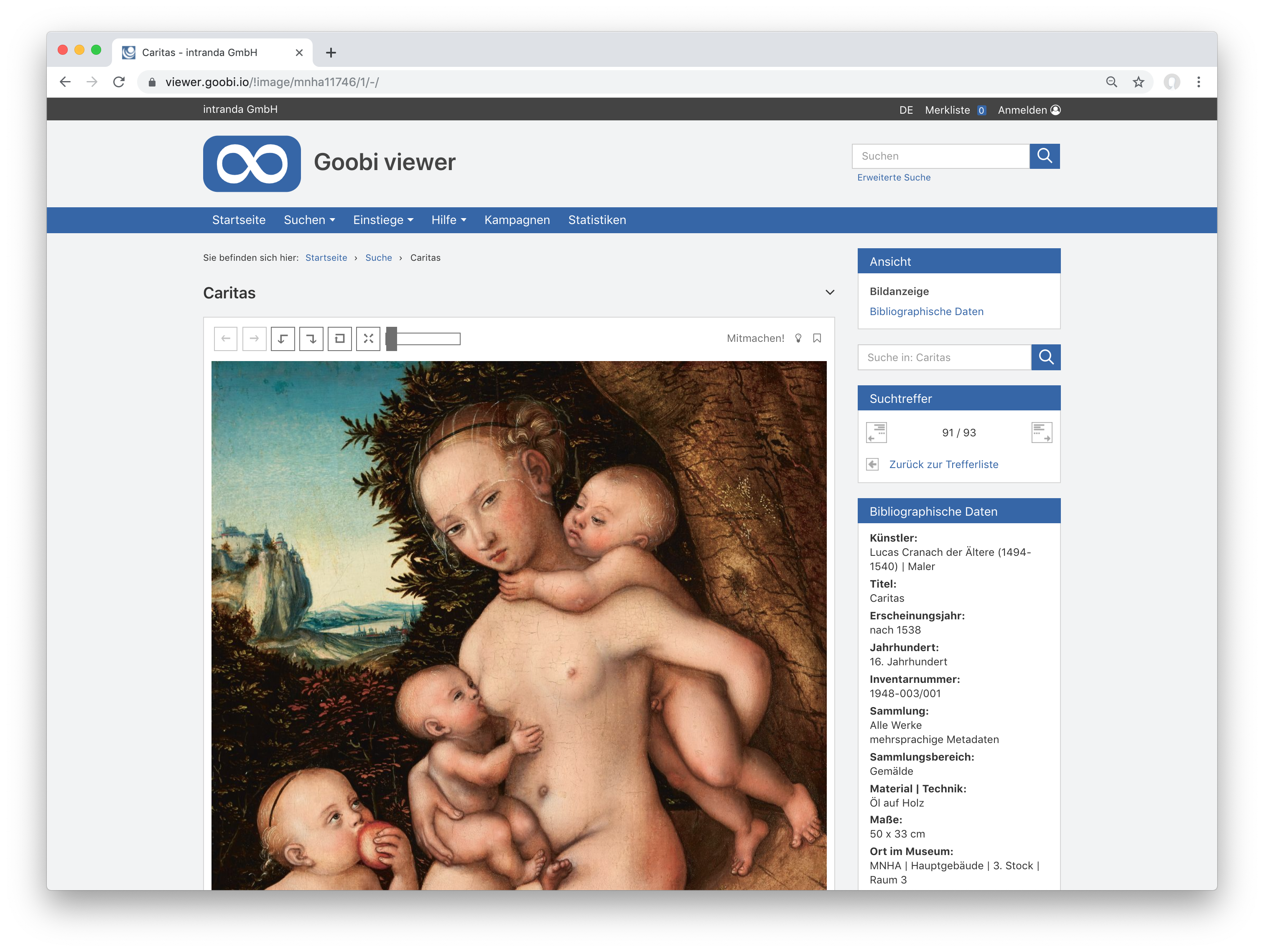The height and width of the screenshot is (952, 1264).
Task: Rotate image right in viewer toolbar
Action: pyautogui.click(x=311, y=339)
